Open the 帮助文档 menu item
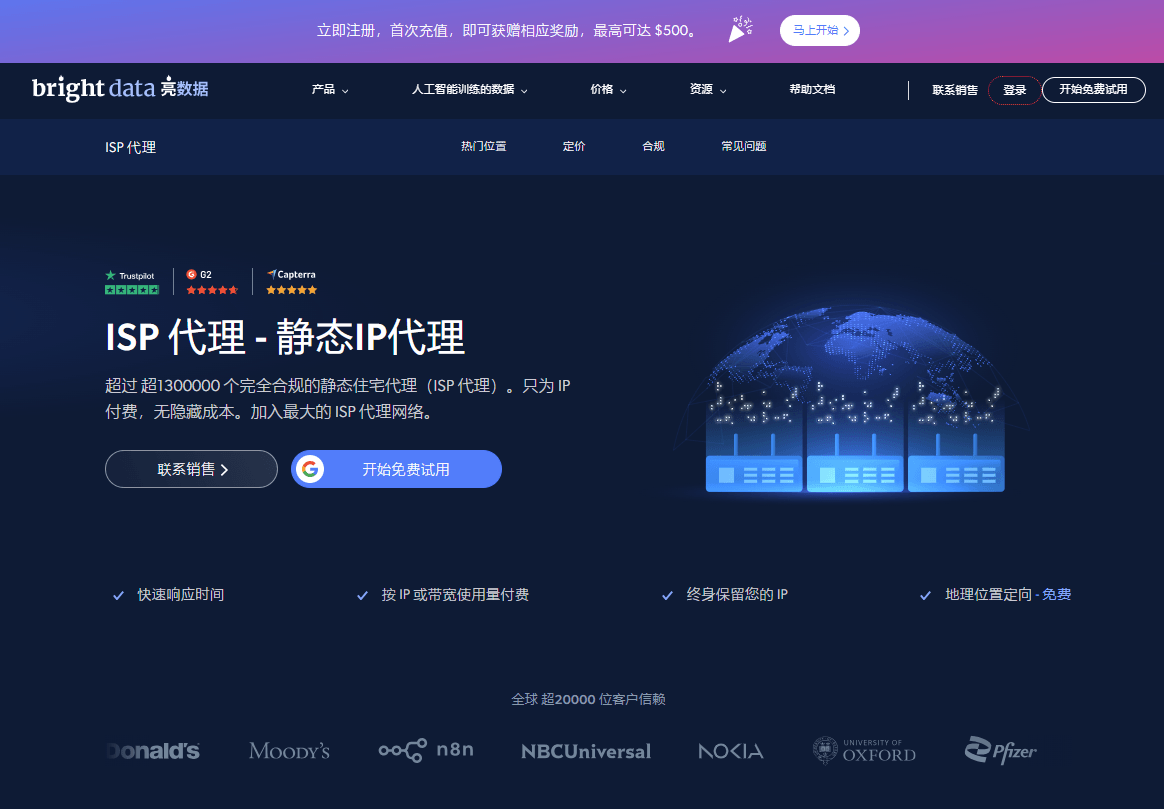1164x809 pixels. pyautogui.click(x=812, y=89)
